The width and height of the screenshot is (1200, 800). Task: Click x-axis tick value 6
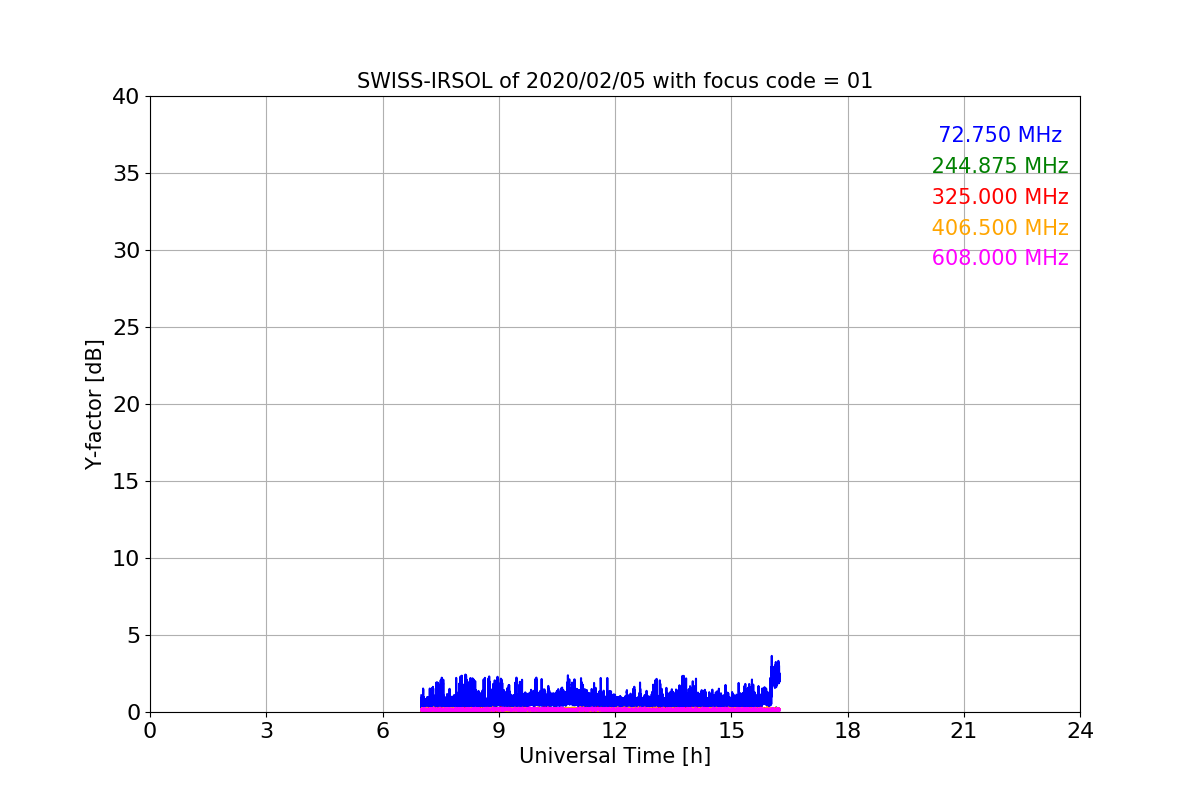pos(383,731)
